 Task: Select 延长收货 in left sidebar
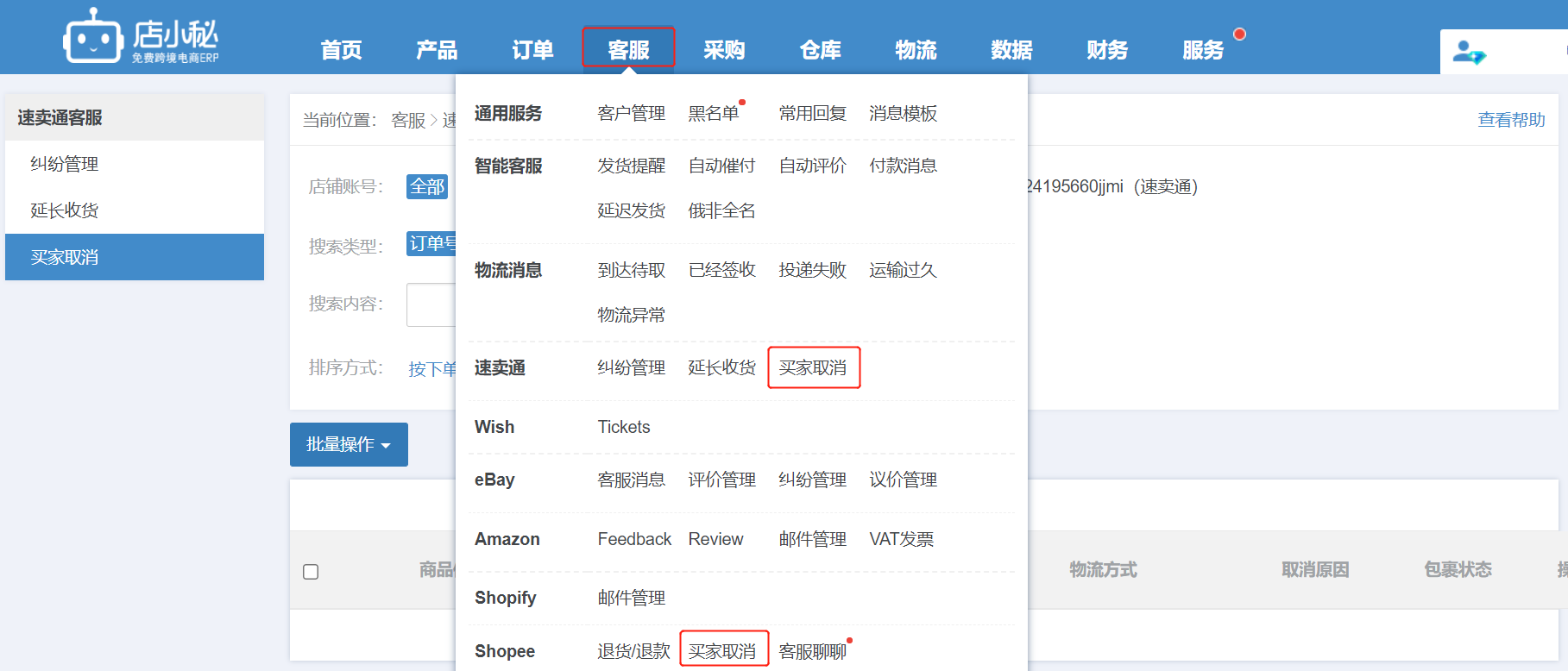pyautogui.click(x=135, y=210)
